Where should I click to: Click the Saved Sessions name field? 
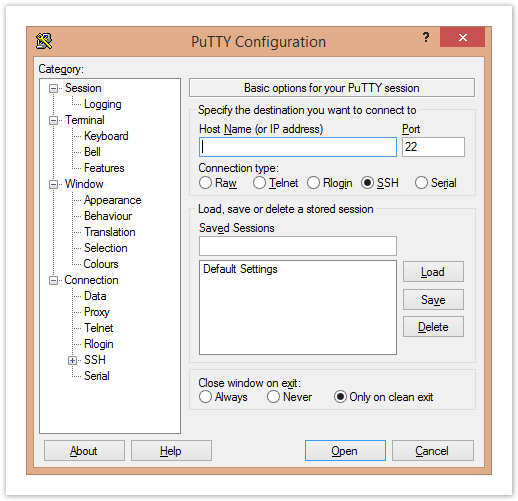pos(298,246)
